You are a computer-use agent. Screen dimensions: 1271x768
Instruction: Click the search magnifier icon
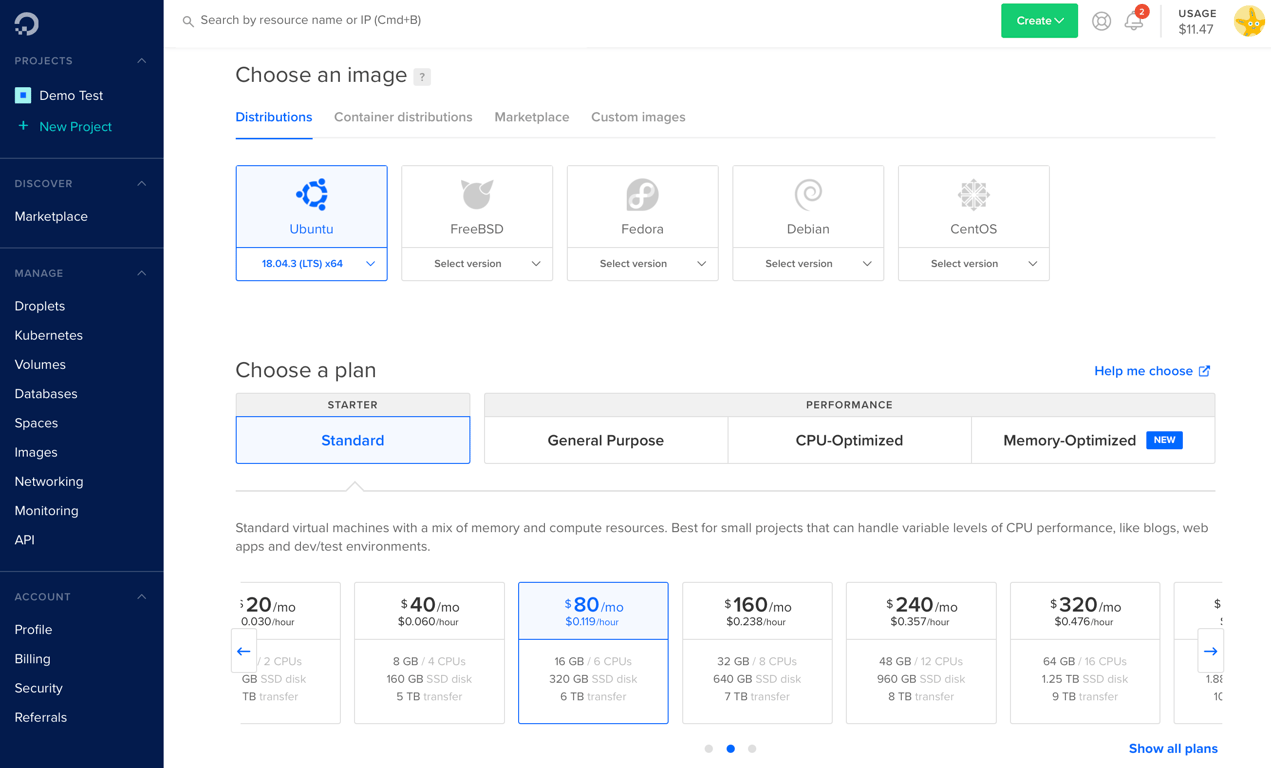[x=188, y=21]
